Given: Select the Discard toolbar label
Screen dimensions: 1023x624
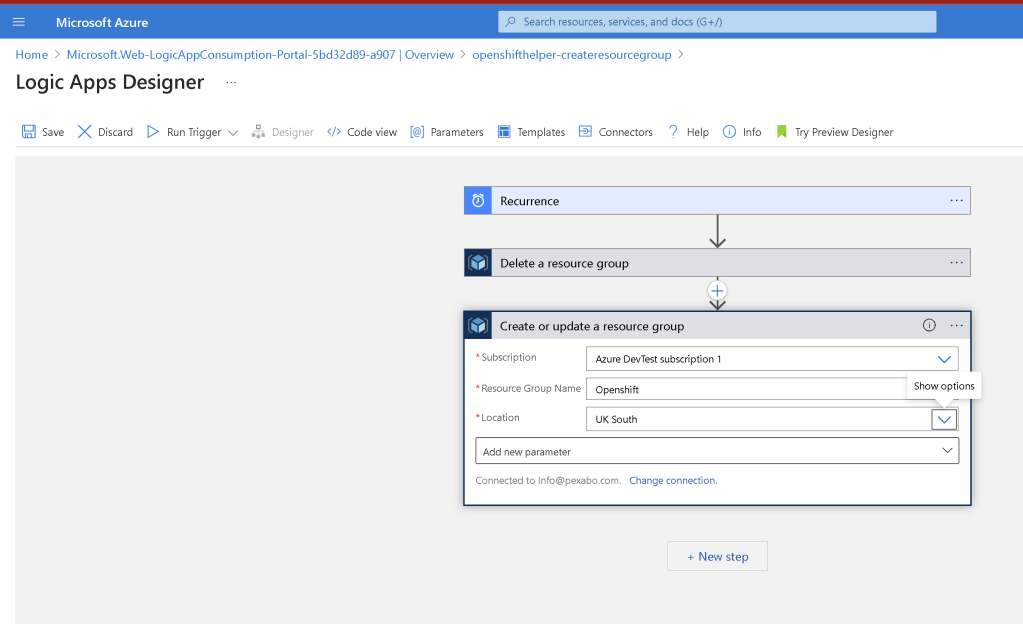Looking at the screenshot, I should (115, 132).
